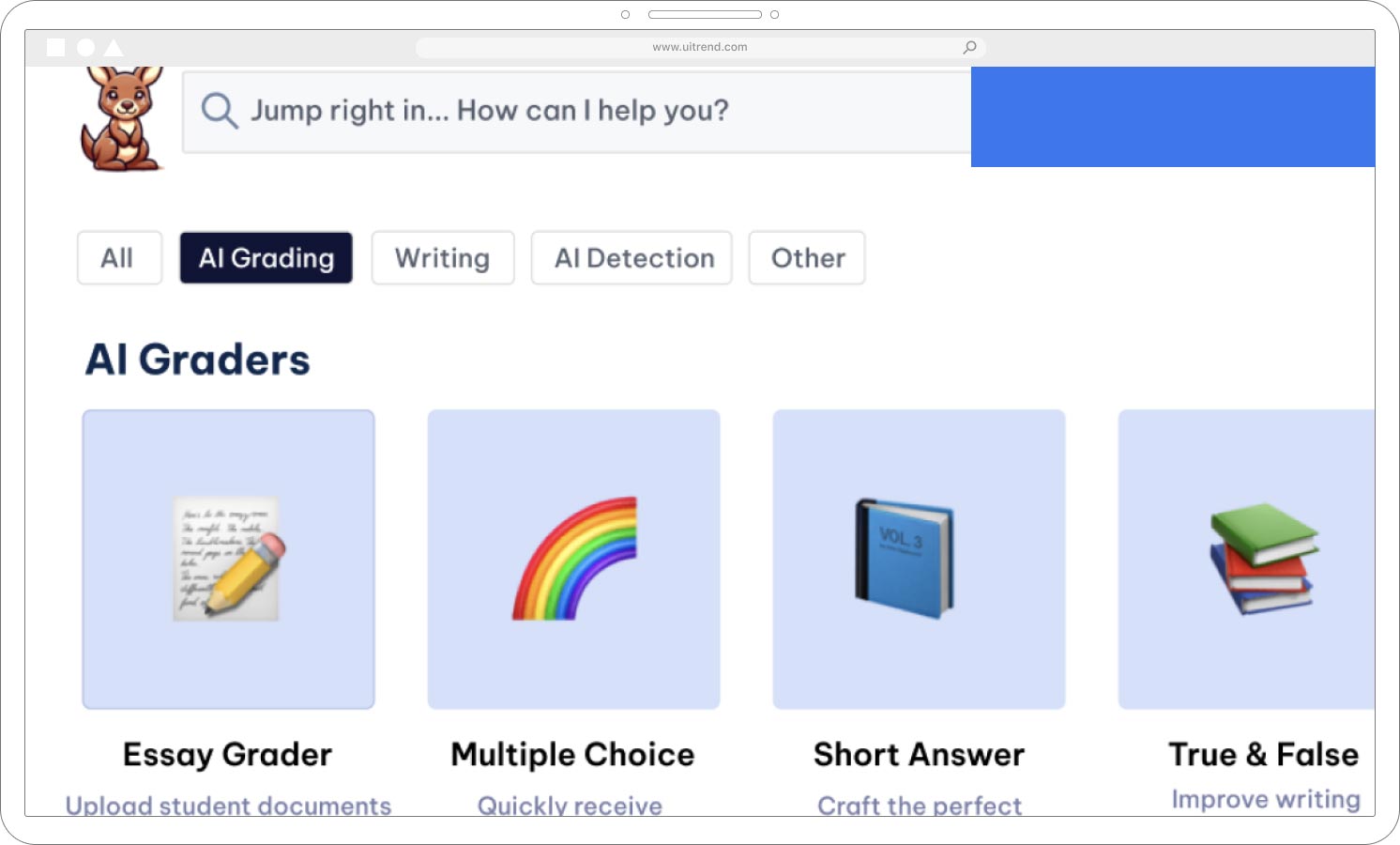Click the kangaroo mascot logo
Screen dimensions: 1400x845
[122, 119]
